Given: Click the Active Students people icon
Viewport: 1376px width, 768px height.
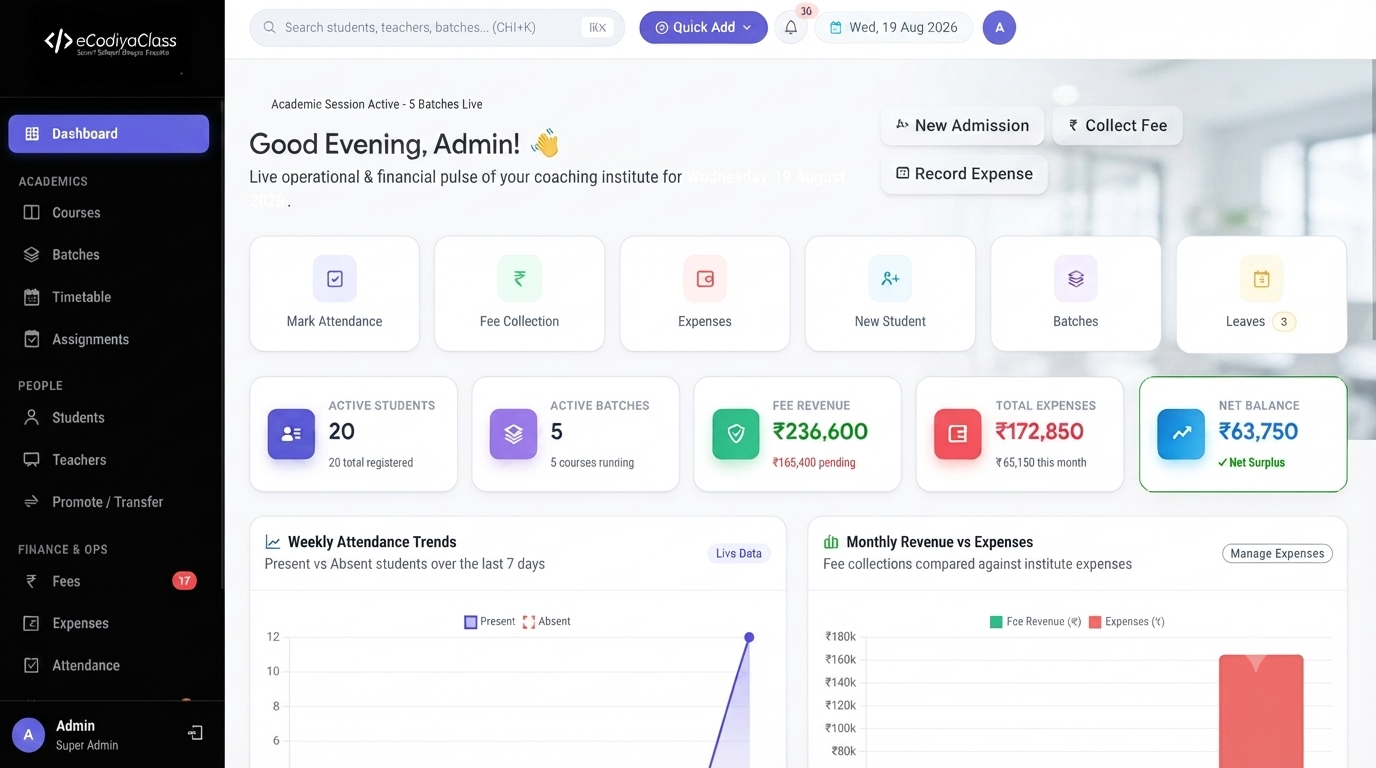Looking at the screenshot, I should pyautogui.click(x=291, y=434).
